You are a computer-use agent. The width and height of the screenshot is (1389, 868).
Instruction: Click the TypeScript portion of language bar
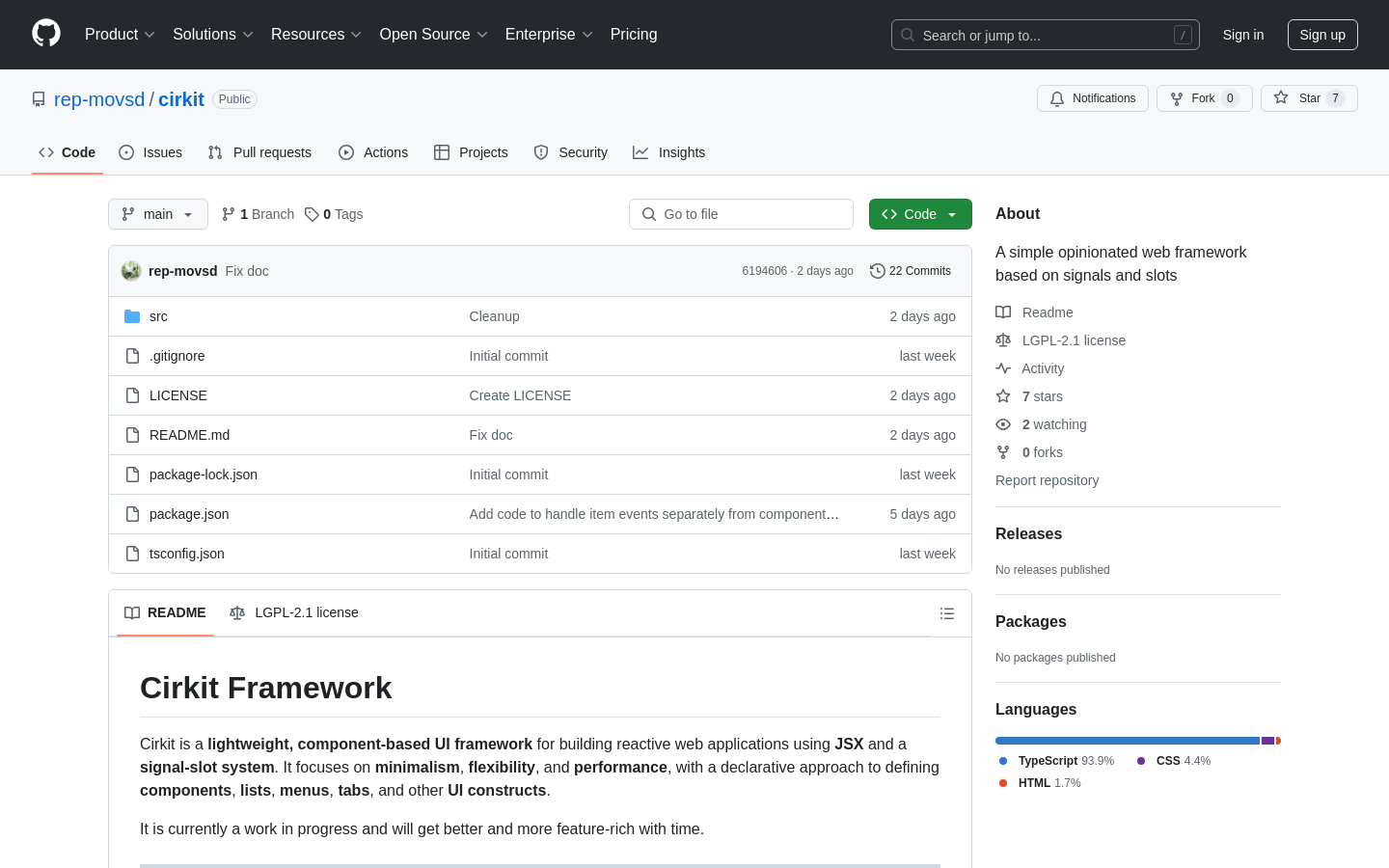[1128, 741]
